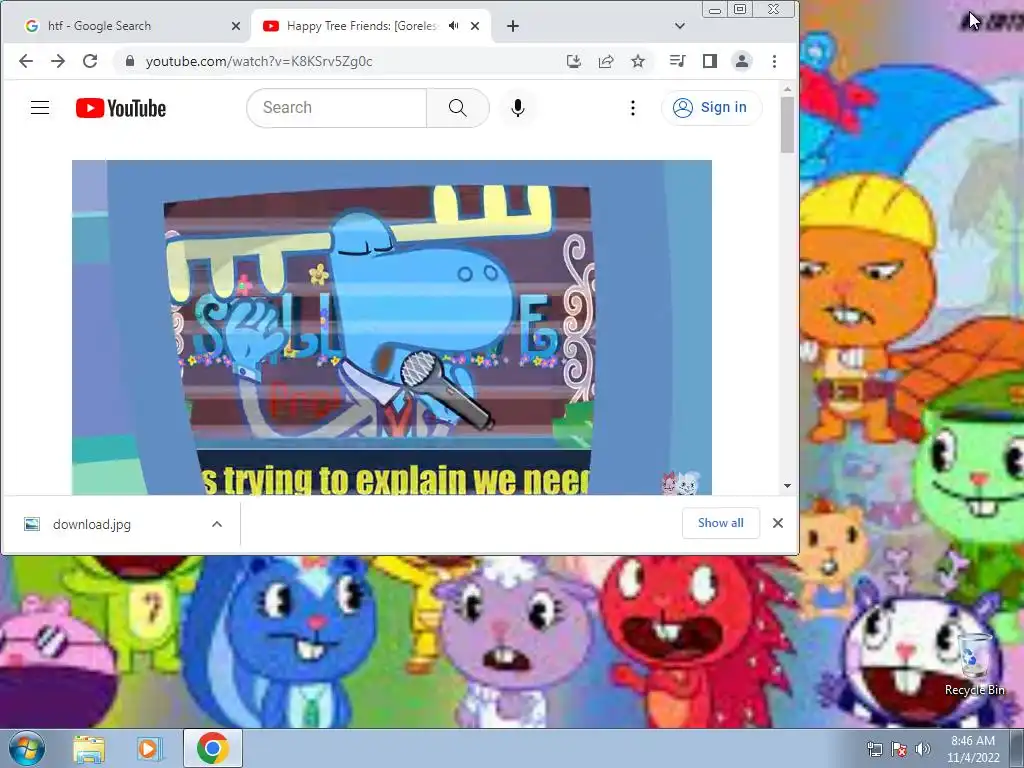The height and width of the screenshot is (768, 1024).
Task: Restore down the Chrome window
Action: tap(740, 10)
